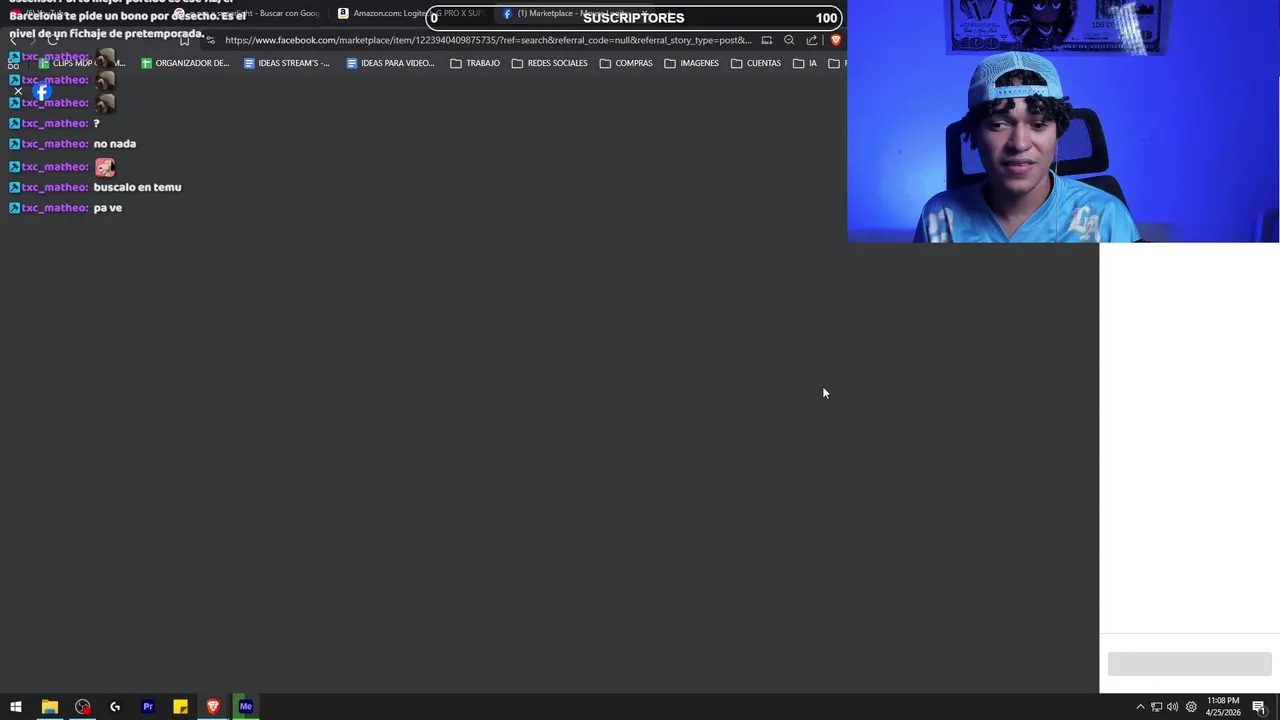Click the Facebook Marketplace URL address bar
The image size is (1280, 720).
[x=488, y=40]
